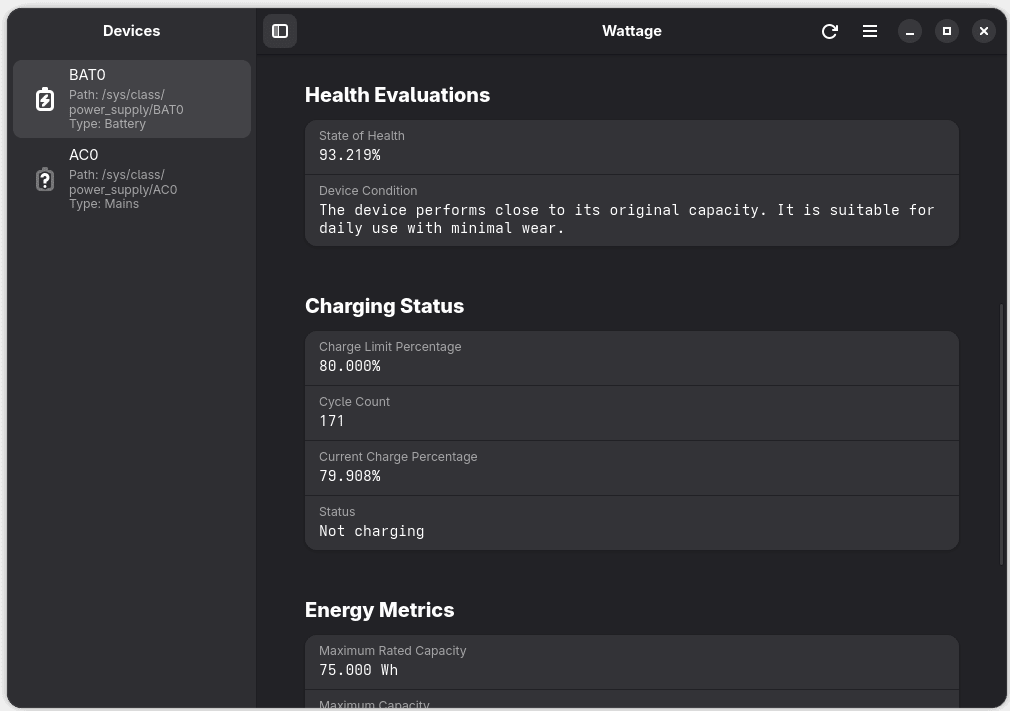Click the Device Condition description row
This screenshot has height=711, width=1010.
click(x=631, y=210)
